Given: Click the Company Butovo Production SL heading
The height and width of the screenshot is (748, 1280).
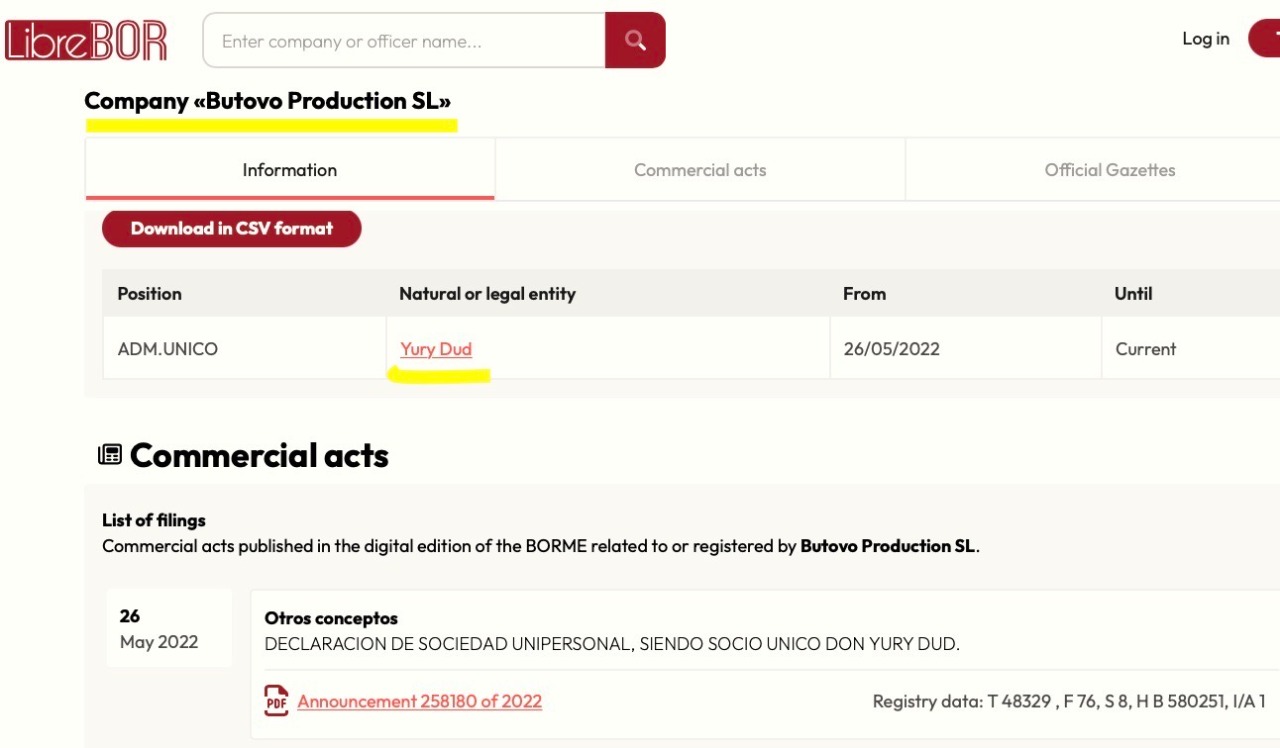Looking at the screenshot, I should pos(268,101).
